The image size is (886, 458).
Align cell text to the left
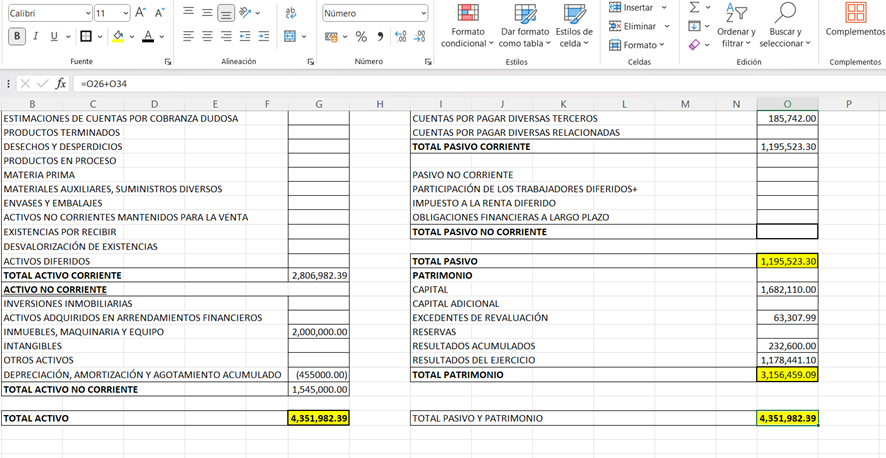pyautogui.click(x=189, y=36)
